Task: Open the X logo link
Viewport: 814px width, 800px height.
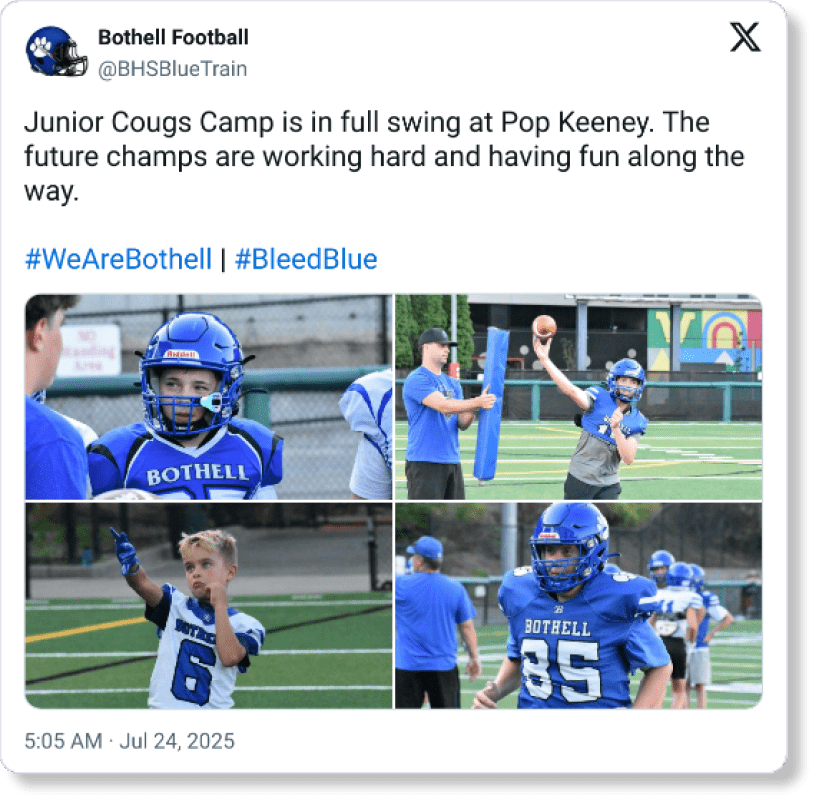Action: 745,37
